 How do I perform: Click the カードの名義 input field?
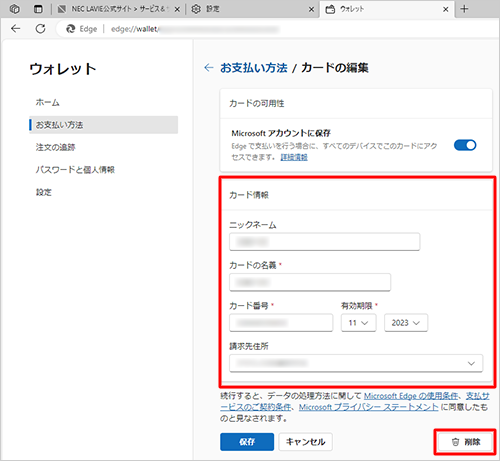tap(310, 282)
